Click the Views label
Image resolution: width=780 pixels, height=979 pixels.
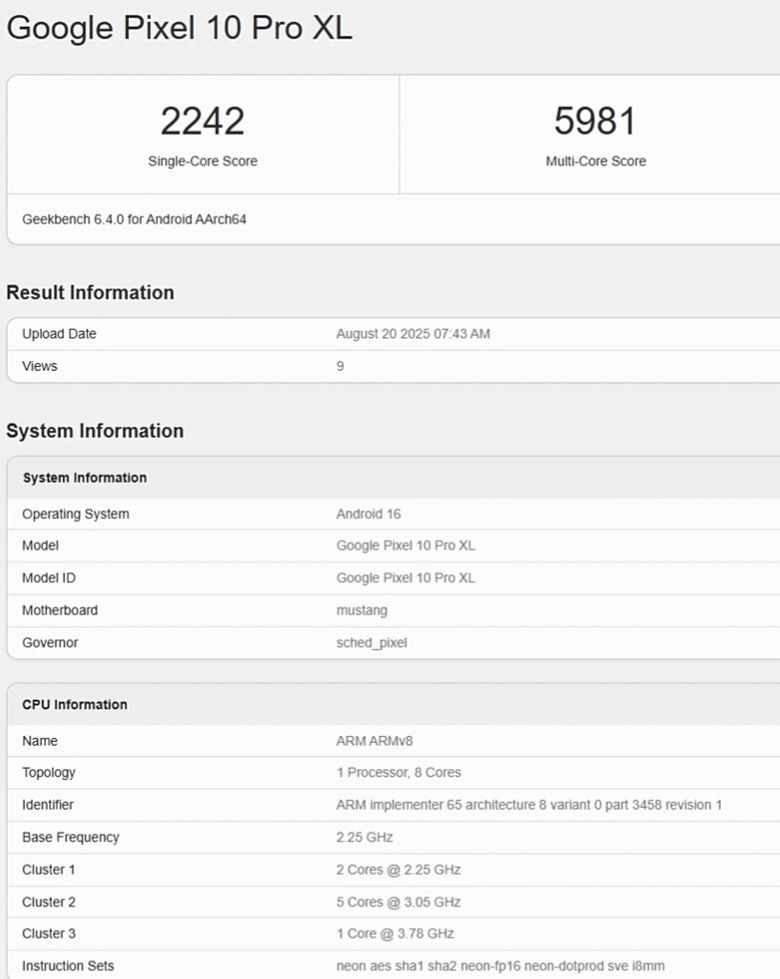click(x=40, y=366)
